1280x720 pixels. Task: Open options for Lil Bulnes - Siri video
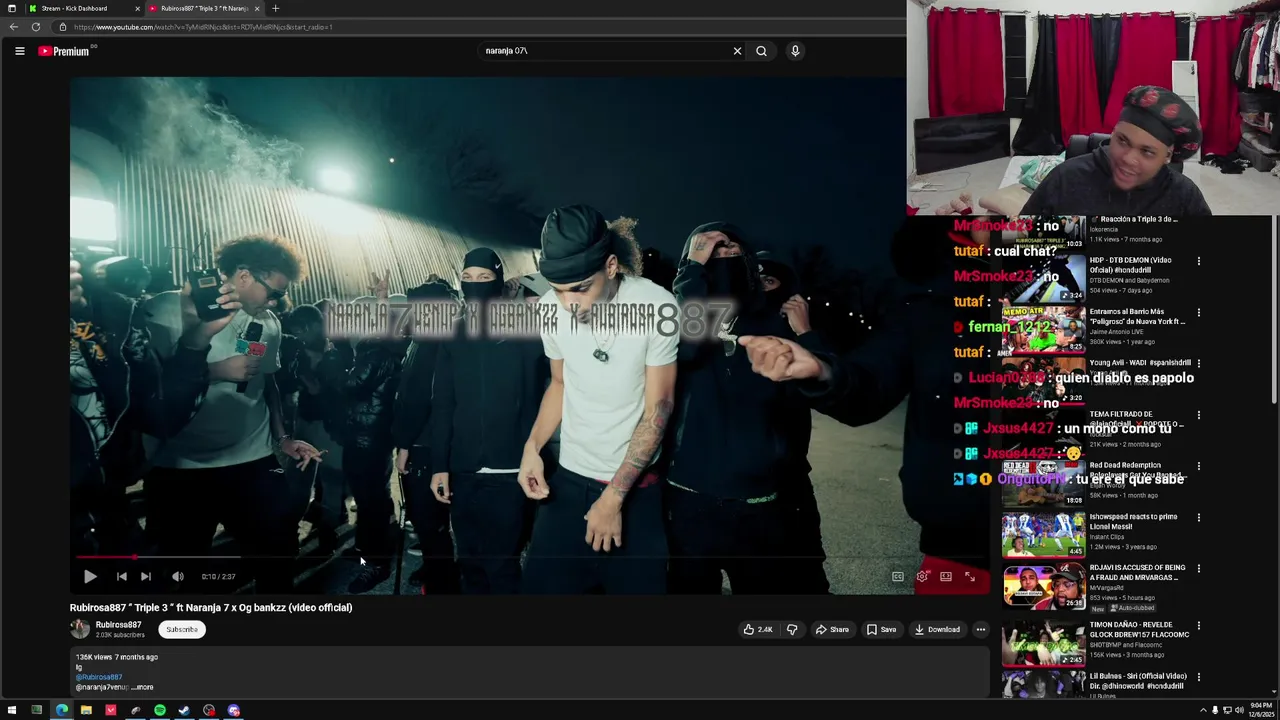click(1199, 678)
